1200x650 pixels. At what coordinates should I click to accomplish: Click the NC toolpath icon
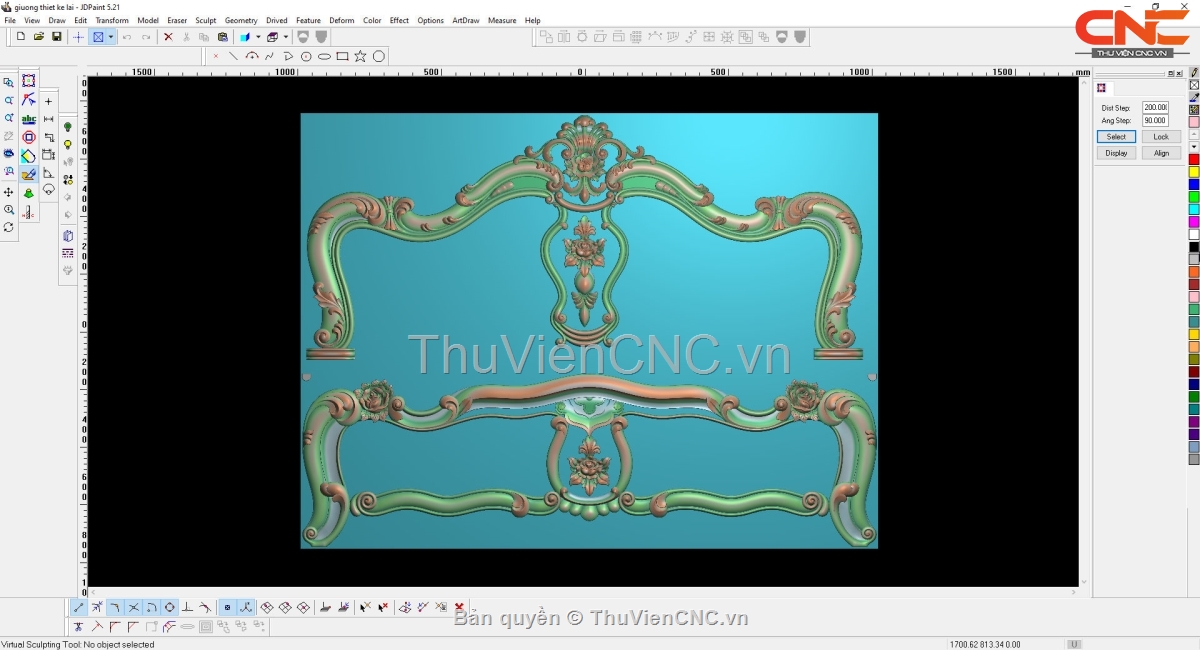point(29,212)
